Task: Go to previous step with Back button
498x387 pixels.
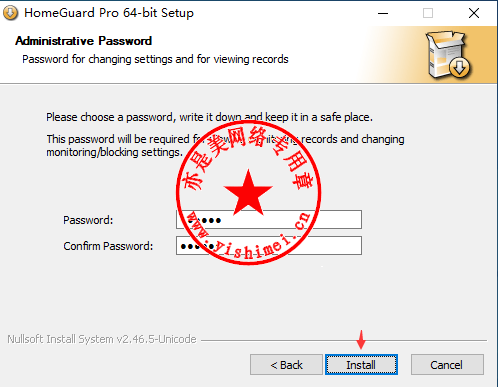Action: pyautogui.click(x=286, y=365)
